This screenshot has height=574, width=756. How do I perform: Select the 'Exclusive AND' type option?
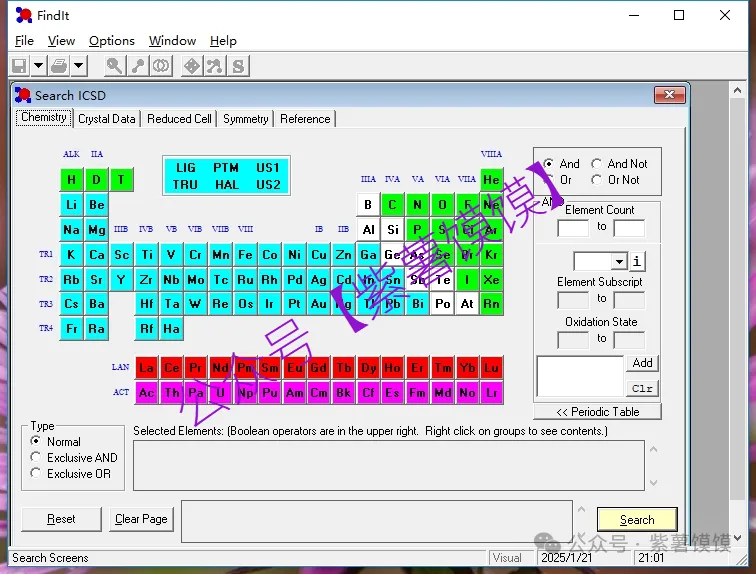[x=37, y=458]
